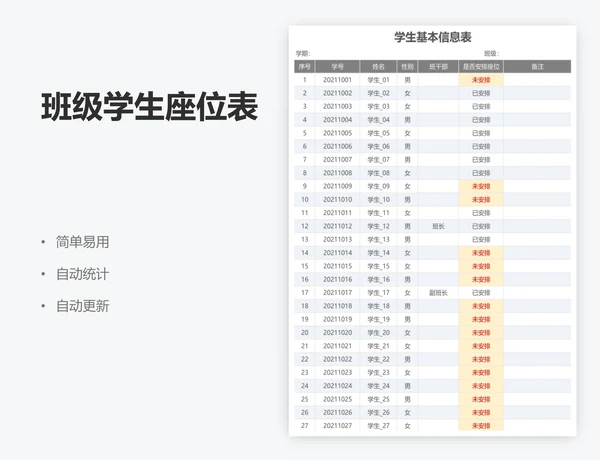The image size is (600, 460).
Task: Click the "已安排" status for 学生_17
Action: [481, 293]
